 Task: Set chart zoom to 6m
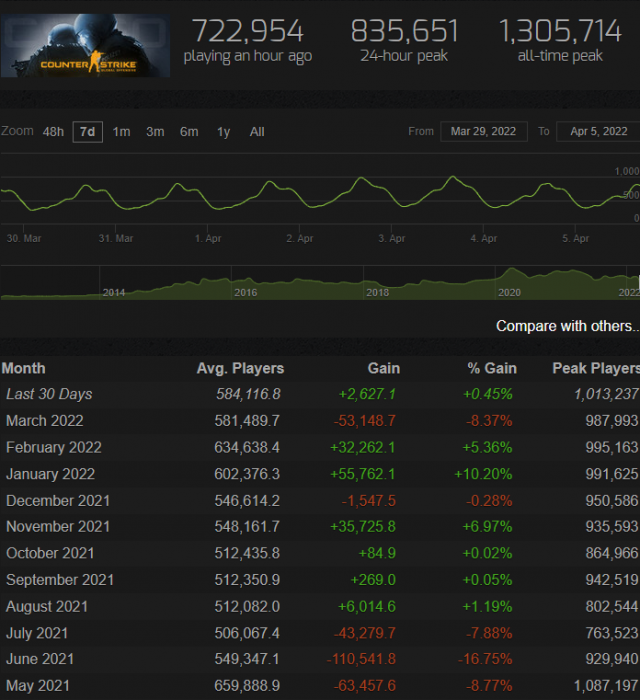click(189, 132)
